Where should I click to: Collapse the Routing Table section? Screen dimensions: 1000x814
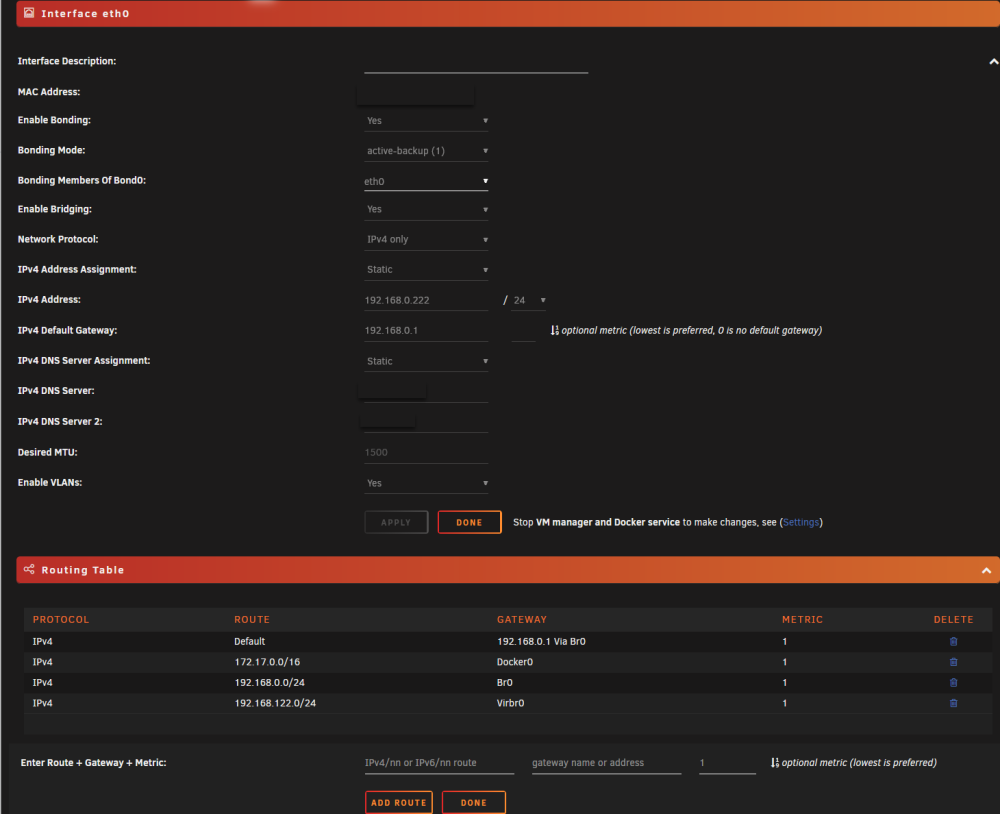point(986,570)
